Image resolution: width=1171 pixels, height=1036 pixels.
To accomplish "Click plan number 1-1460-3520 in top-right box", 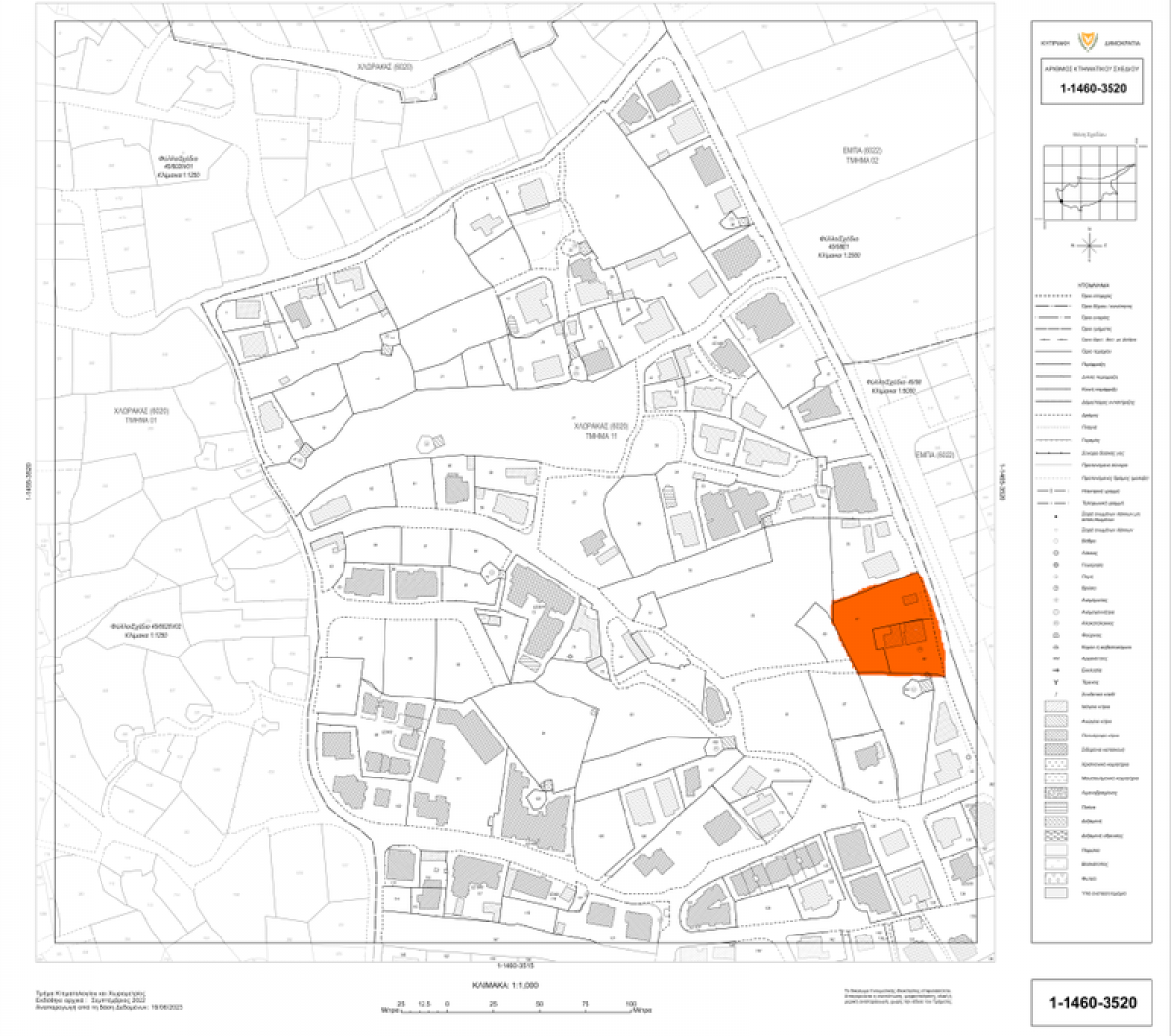I will pos(1092,89).
